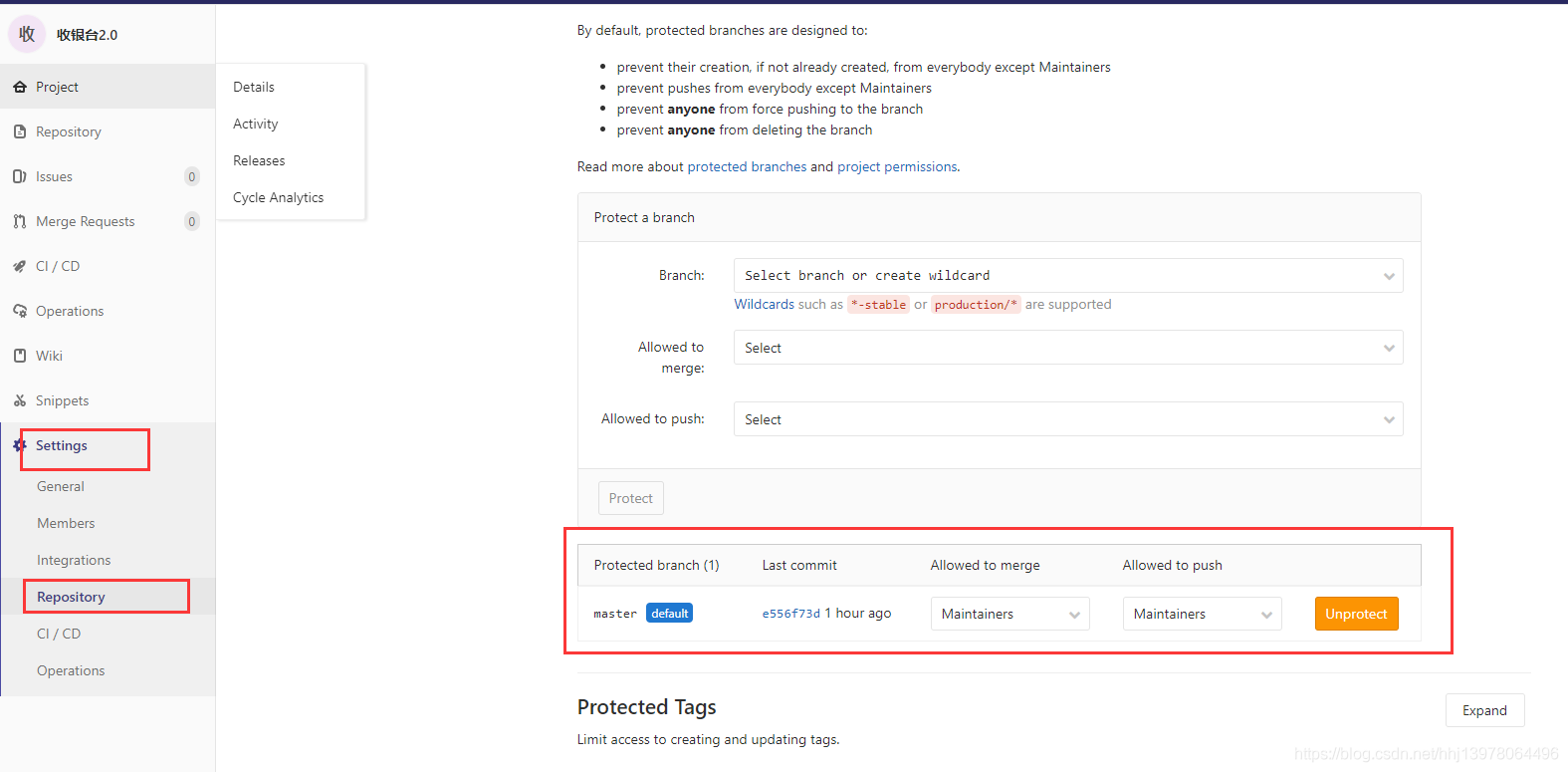Click the Repository sidebar icon
1568x772 pixels.
20,132
